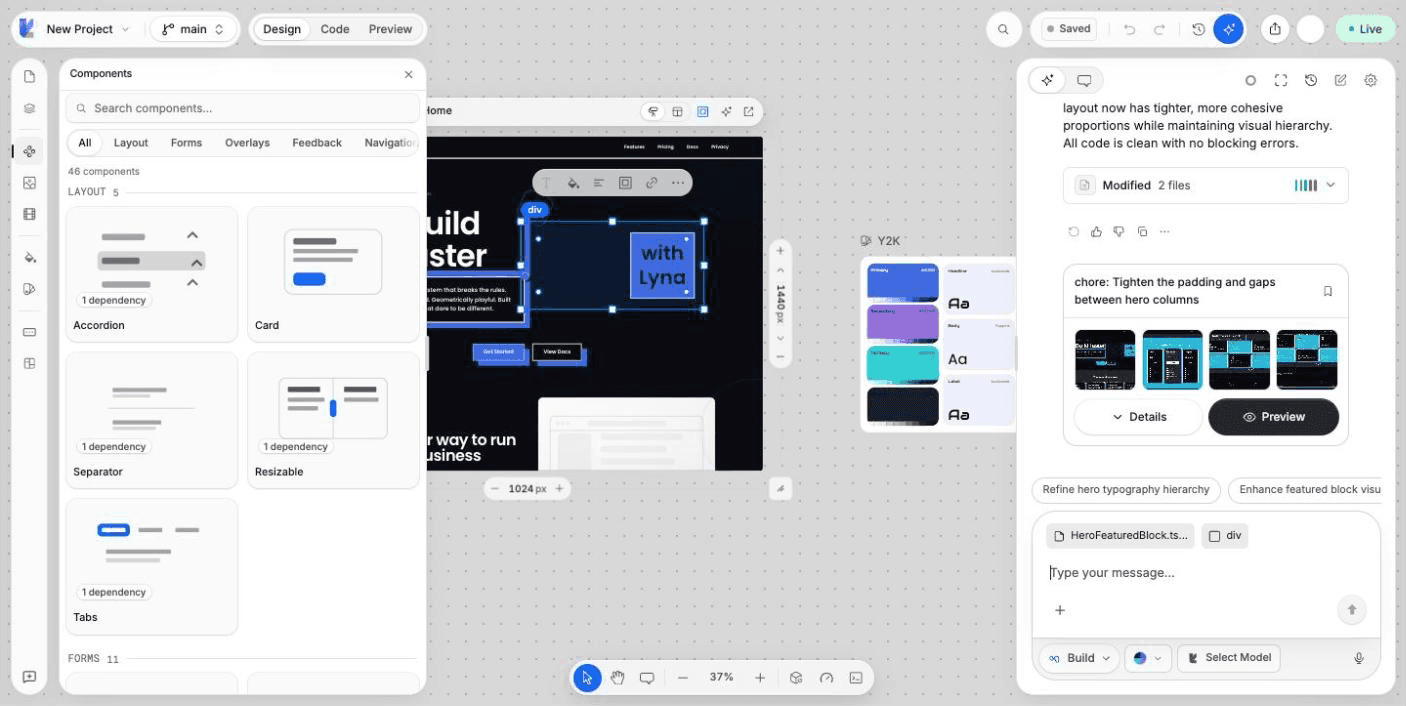
Task: Click the Refine hero typography hierarchy suggestion
Action: 1126,490
